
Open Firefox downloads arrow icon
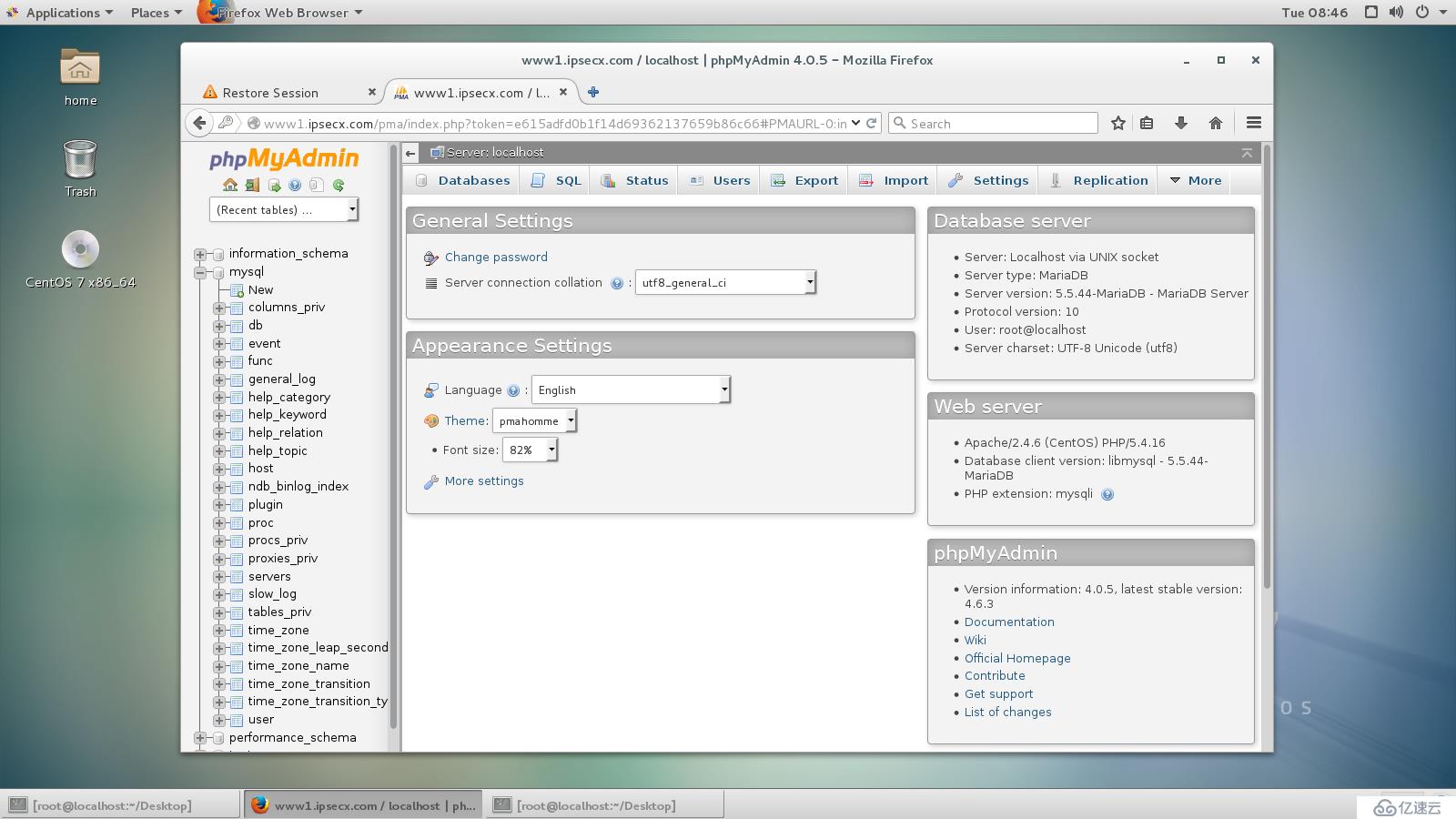(x=1181, y=123)
